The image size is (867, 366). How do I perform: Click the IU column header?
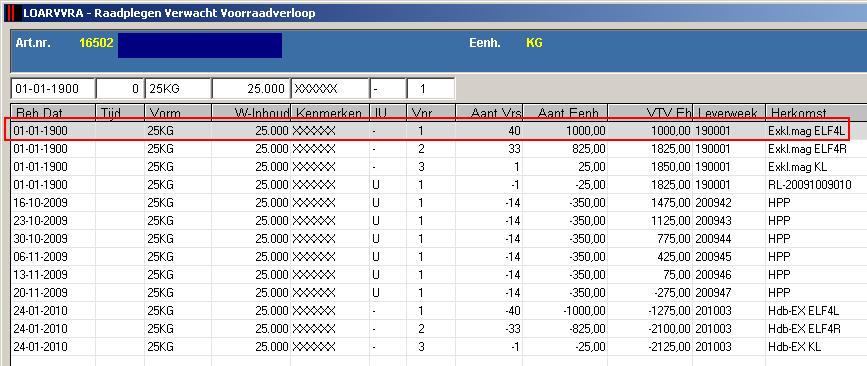tap(388, 112)
